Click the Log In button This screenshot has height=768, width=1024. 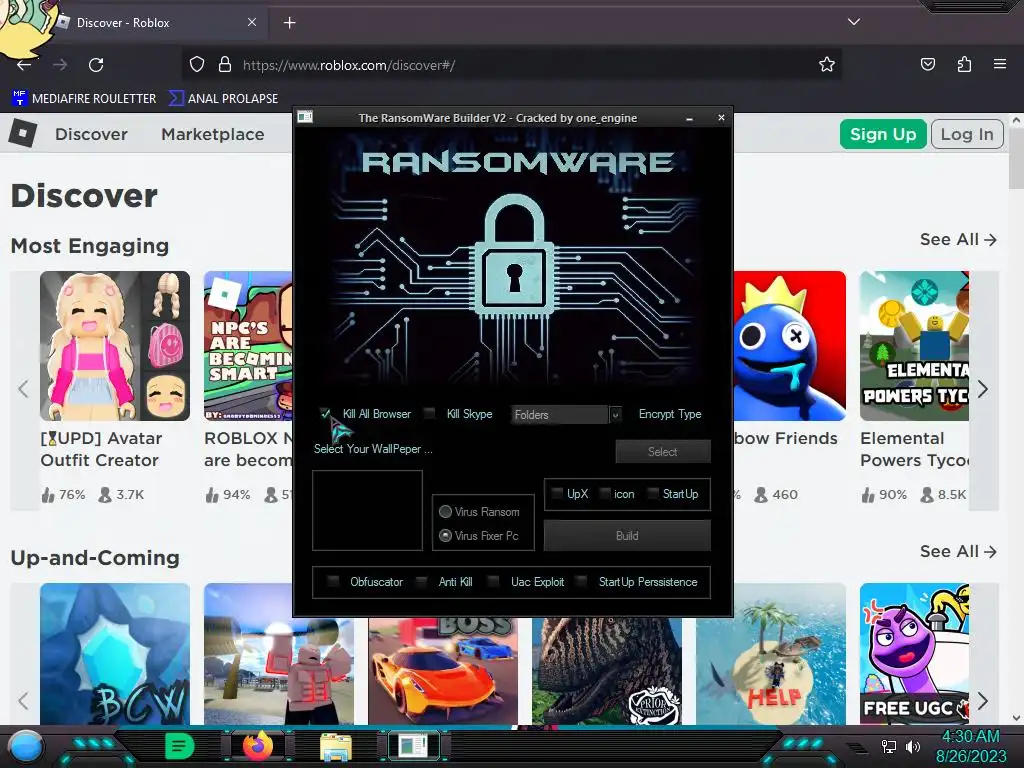tap(967, 134)
